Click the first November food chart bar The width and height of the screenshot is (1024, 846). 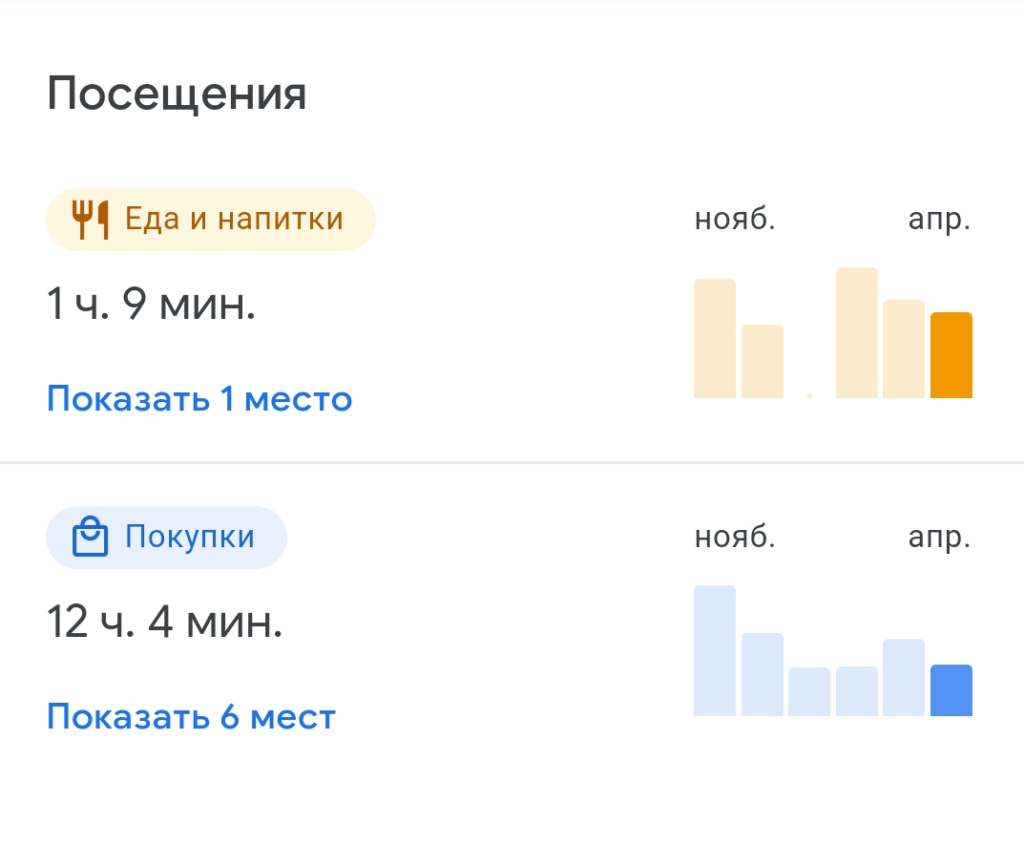point(714,338)
